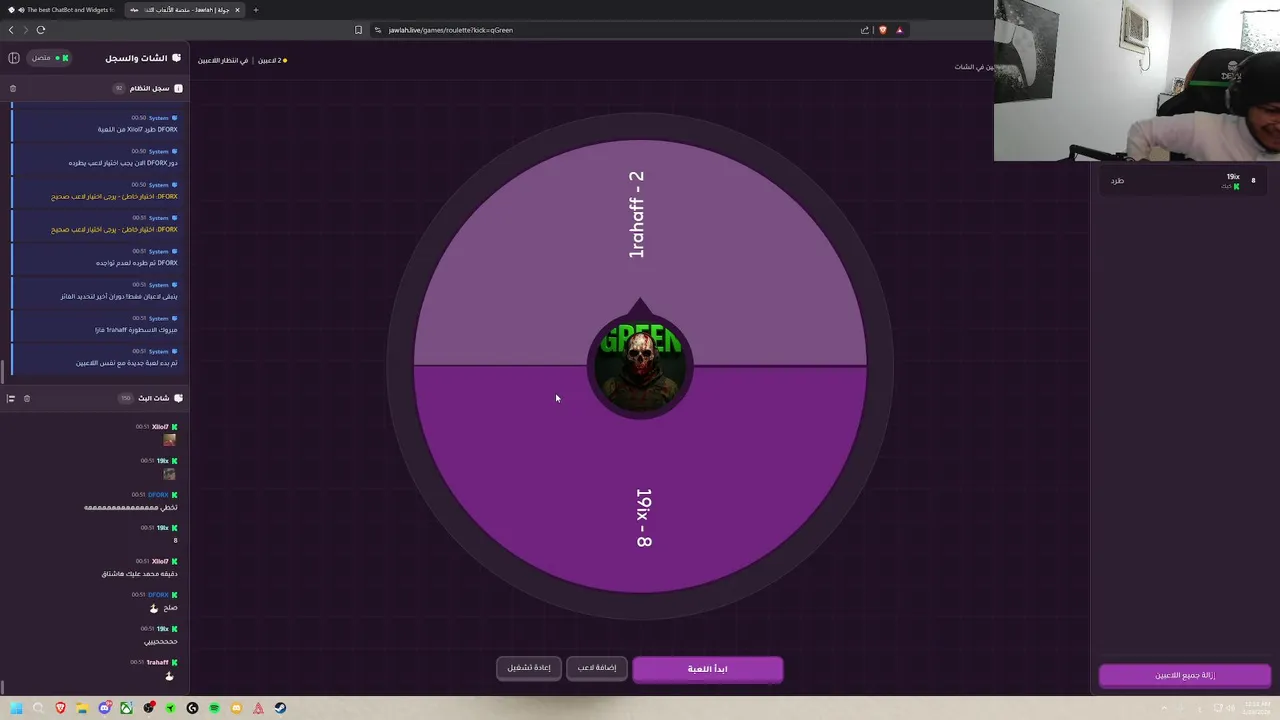Switch to The best ChatBot and Widgets tab

(x=62, y=10)
